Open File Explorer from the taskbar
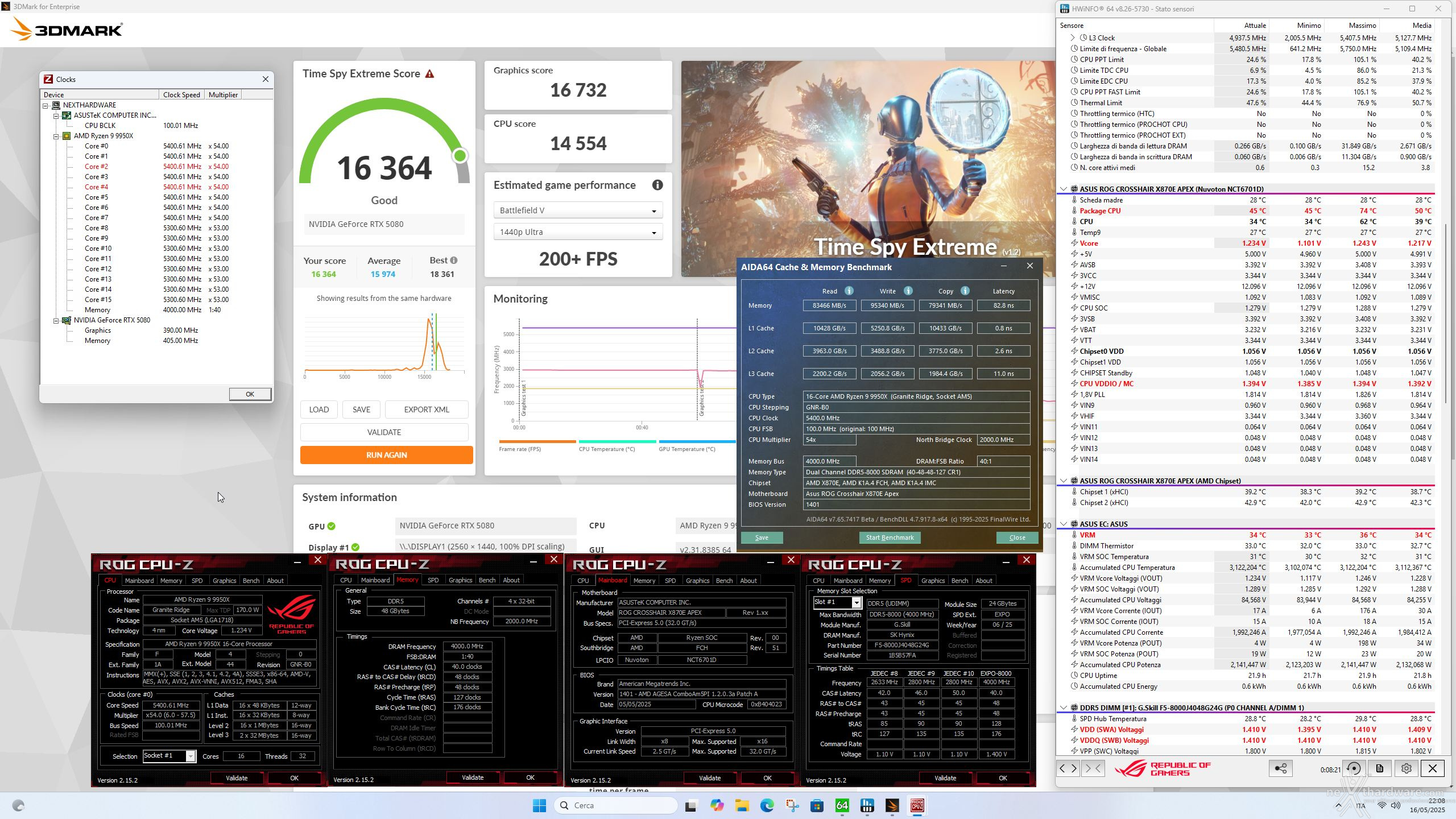 point(742,805)
